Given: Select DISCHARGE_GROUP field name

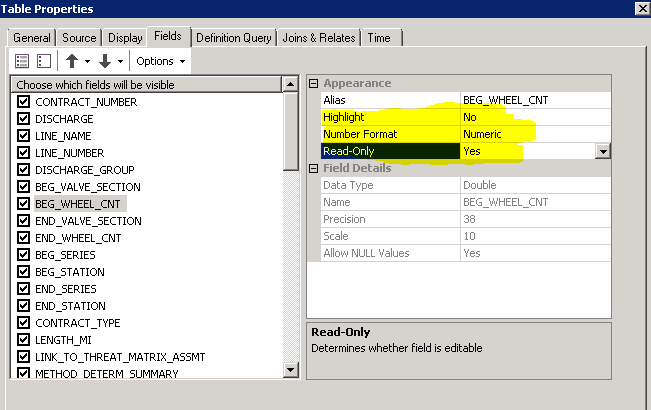Looking at the screenshot, I should (x=85, y=170).
